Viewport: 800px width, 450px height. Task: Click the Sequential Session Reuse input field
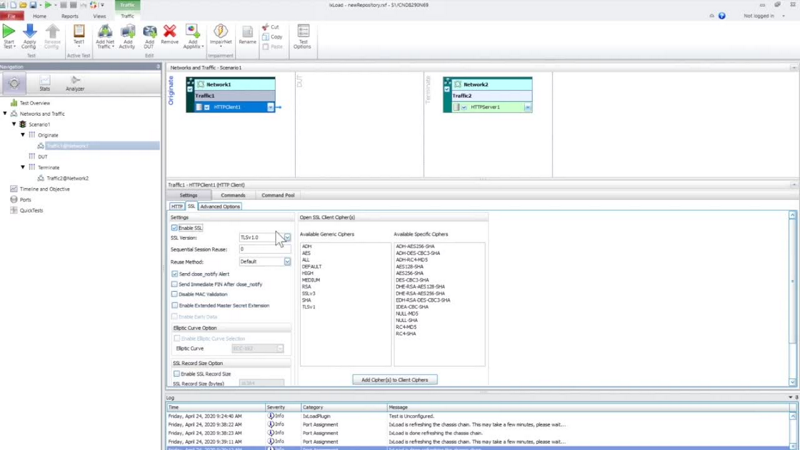(x=265, y=249)
